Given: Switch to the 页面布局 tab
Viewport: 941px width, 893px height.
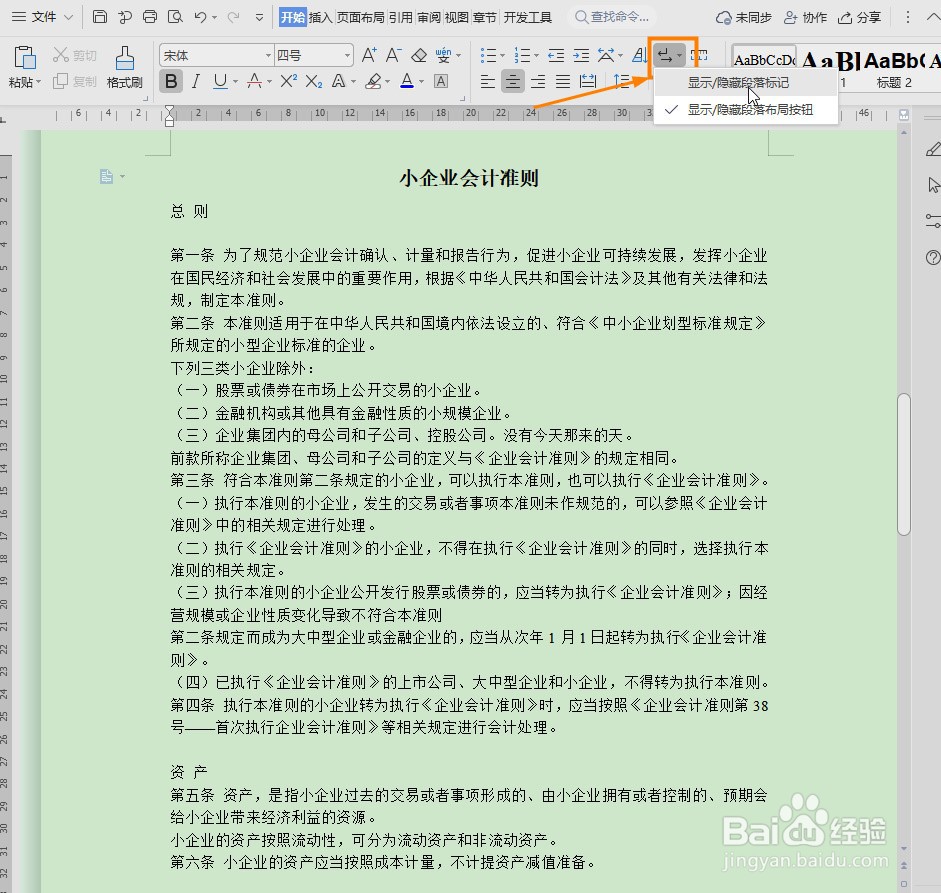Looking at the screenshot, I should click(360, 17).
